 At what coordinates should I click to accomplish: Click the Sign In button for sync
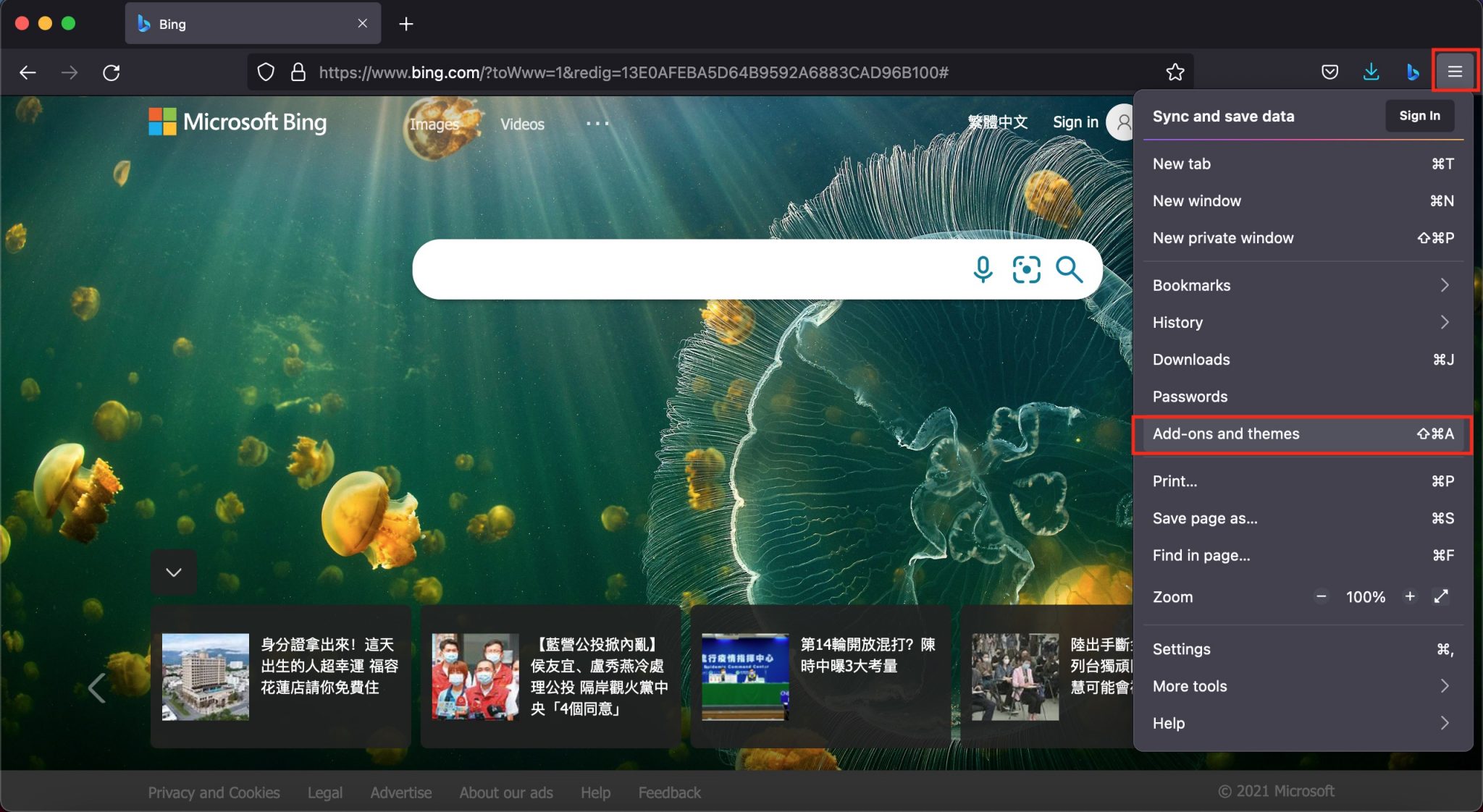click(1419, 116)
